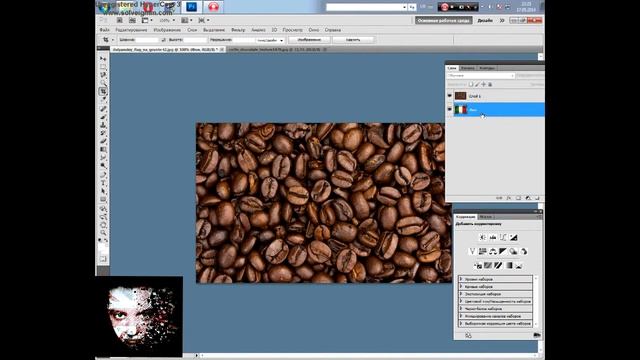Open the Редактирование menu
The height and width of the screenshot is (360, 640).
131,30
